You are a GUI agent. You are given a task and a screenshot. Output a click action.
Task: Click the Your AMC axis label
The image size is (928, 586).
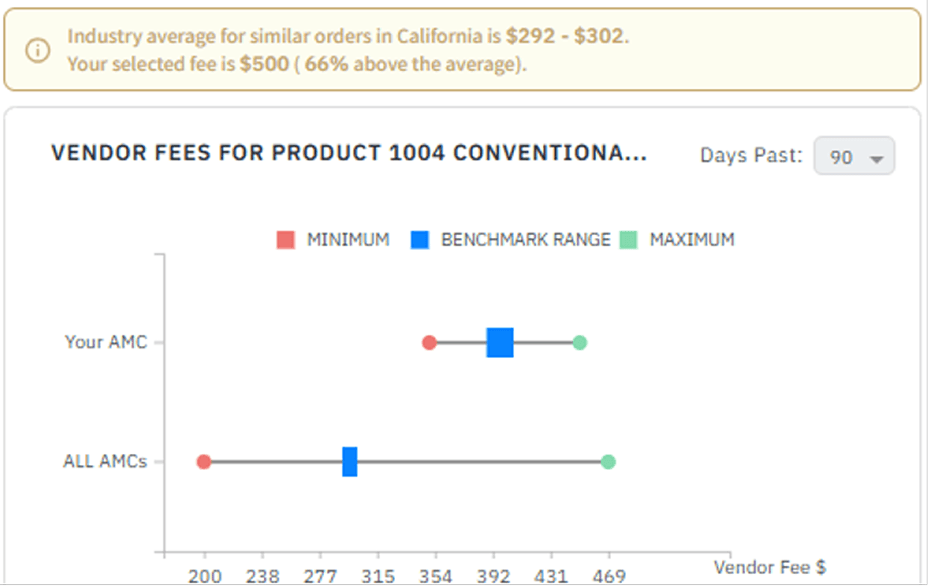(106, 342)
